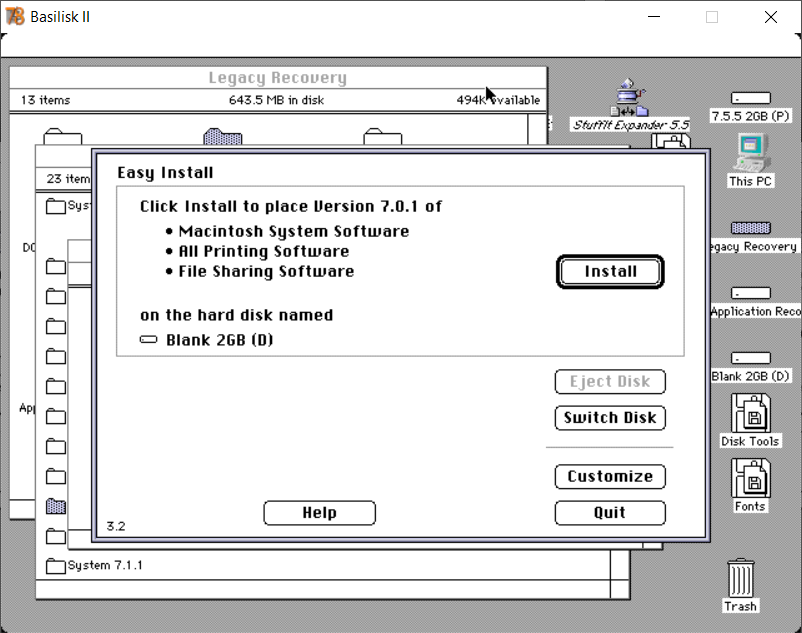Select the Blank 2GB (D) desktop disk icon
This screenshot has height=633, width=802.
750,358
